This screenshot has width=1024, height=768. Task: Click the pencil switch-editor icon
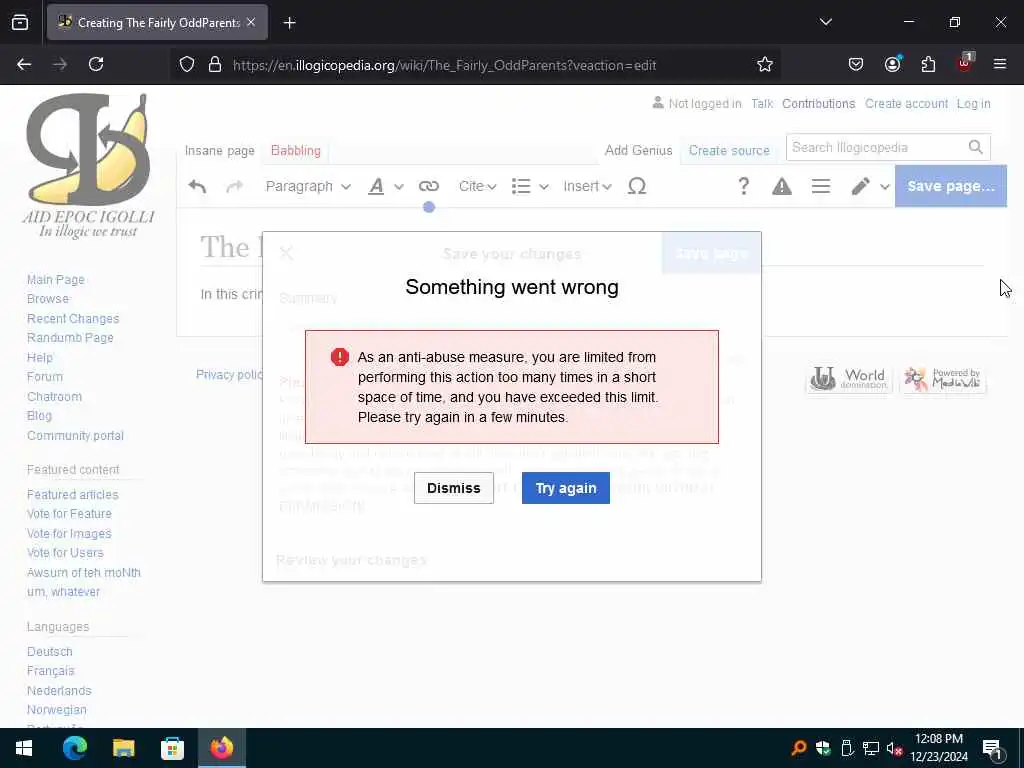pos(861,187)
